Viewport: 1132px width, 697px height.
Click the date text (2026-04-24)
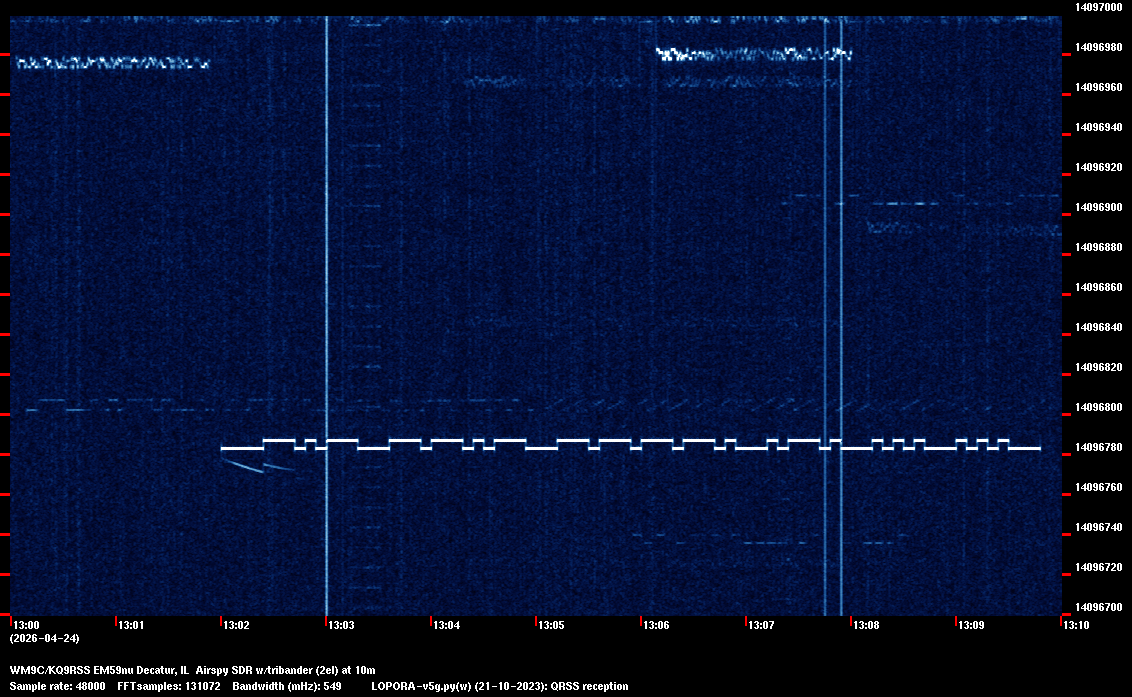point(44,638)
